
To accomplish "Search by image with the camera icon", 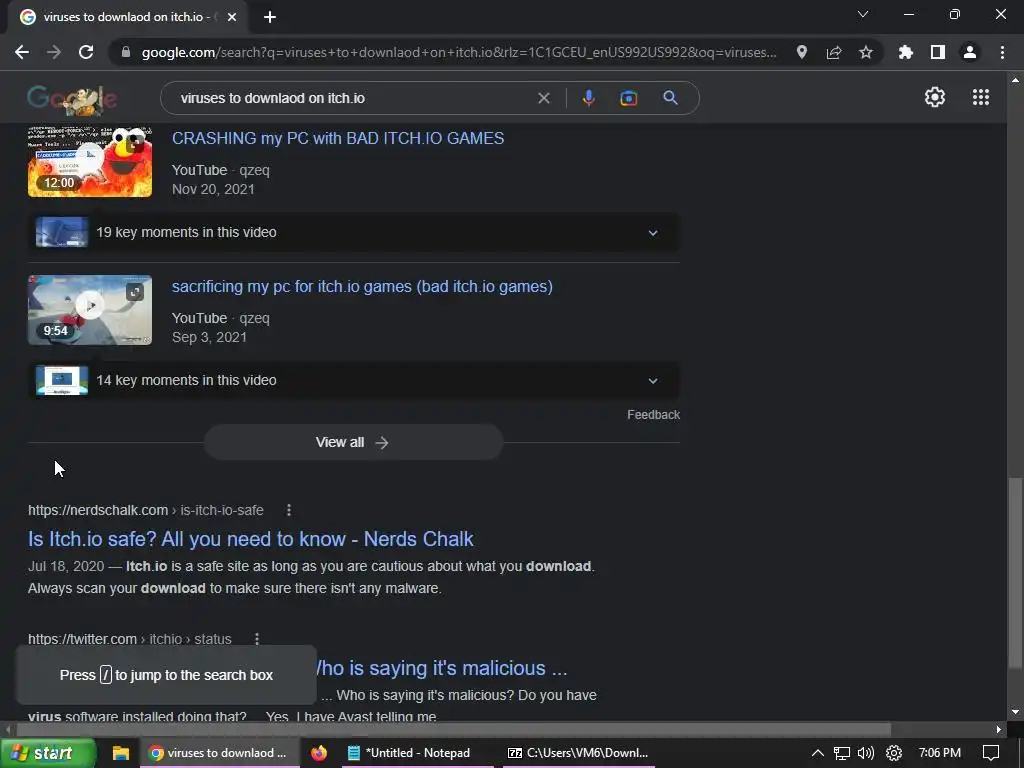I will 628,98.
